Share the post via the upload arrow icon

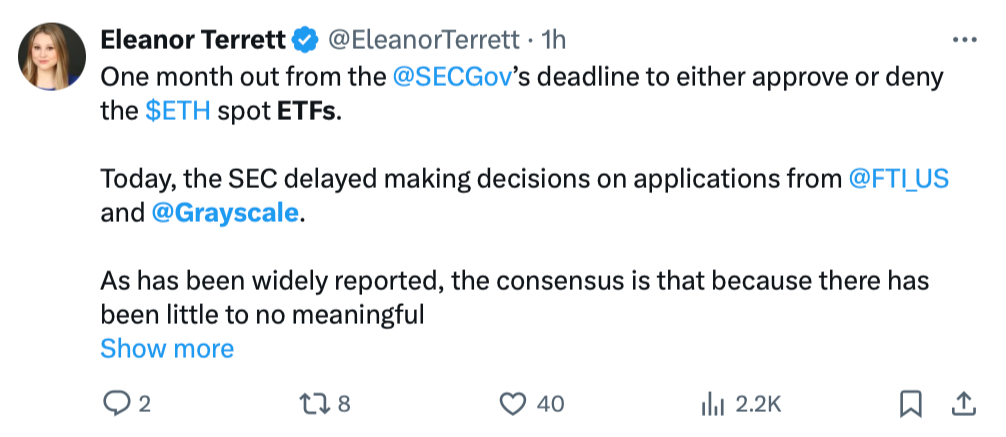(964, 403)
